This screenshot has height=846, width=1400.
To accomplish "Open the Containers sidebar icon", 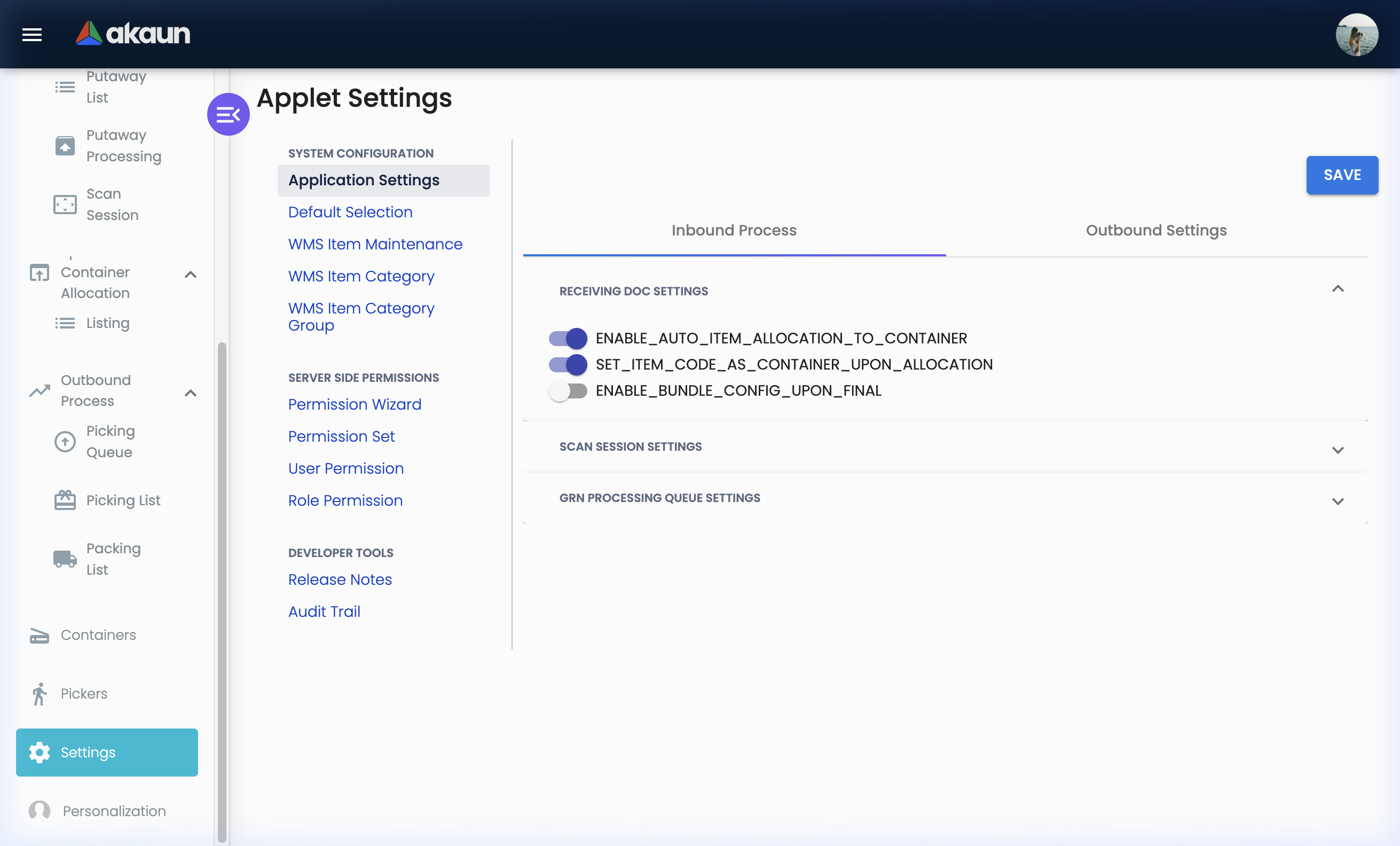I will [x=38, y=635].
